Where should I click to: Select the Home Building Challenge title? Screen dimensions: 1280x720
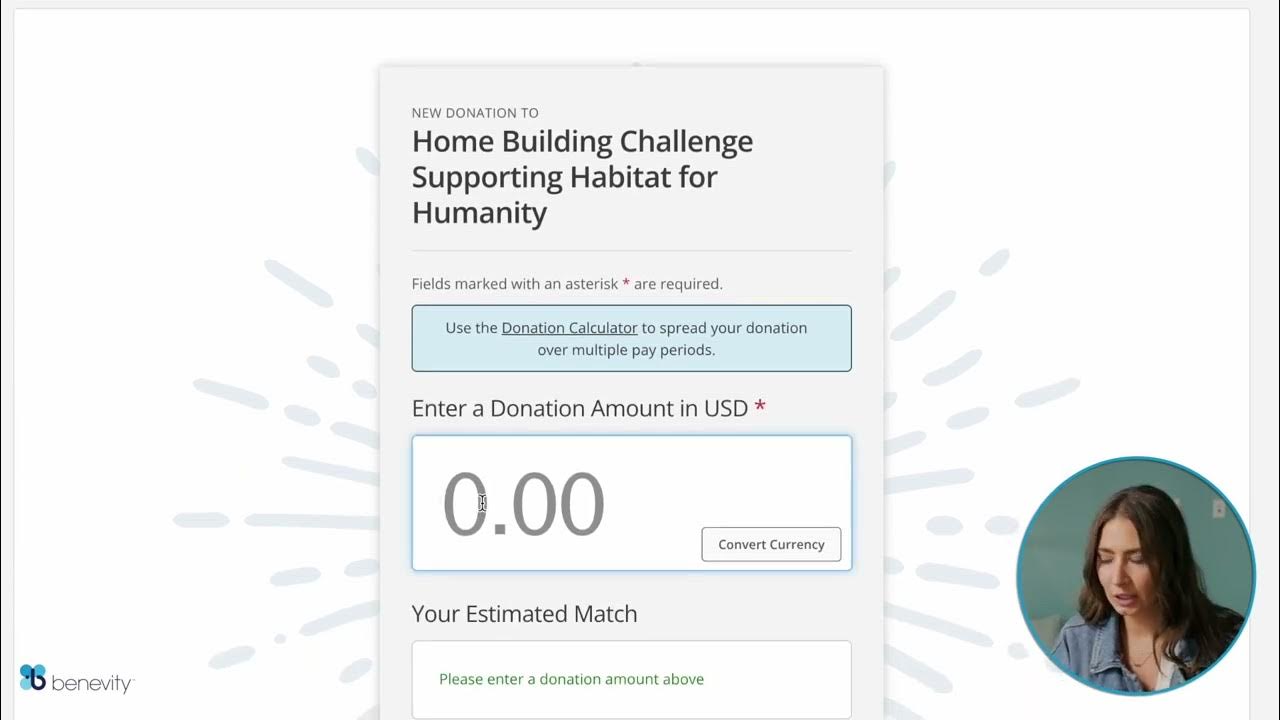click(x=582, y=176)
